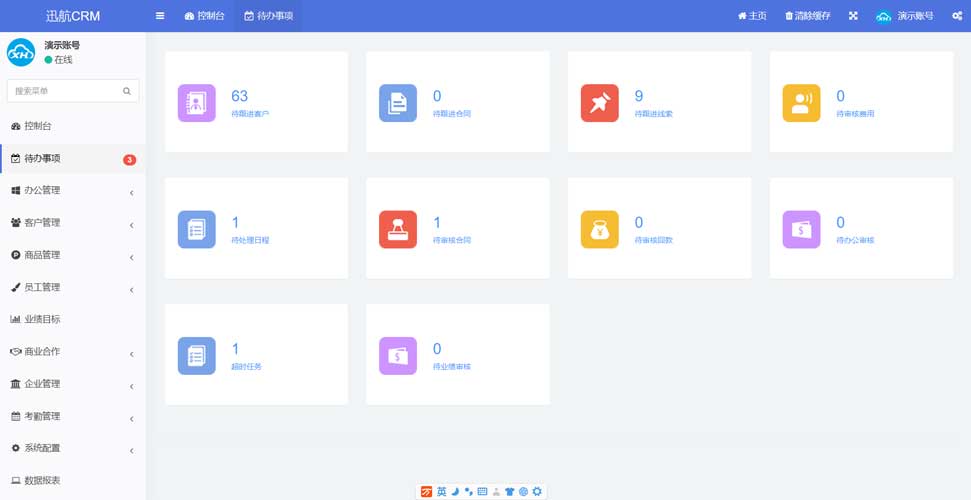Click the 主页 link in the header

(752, 16)
